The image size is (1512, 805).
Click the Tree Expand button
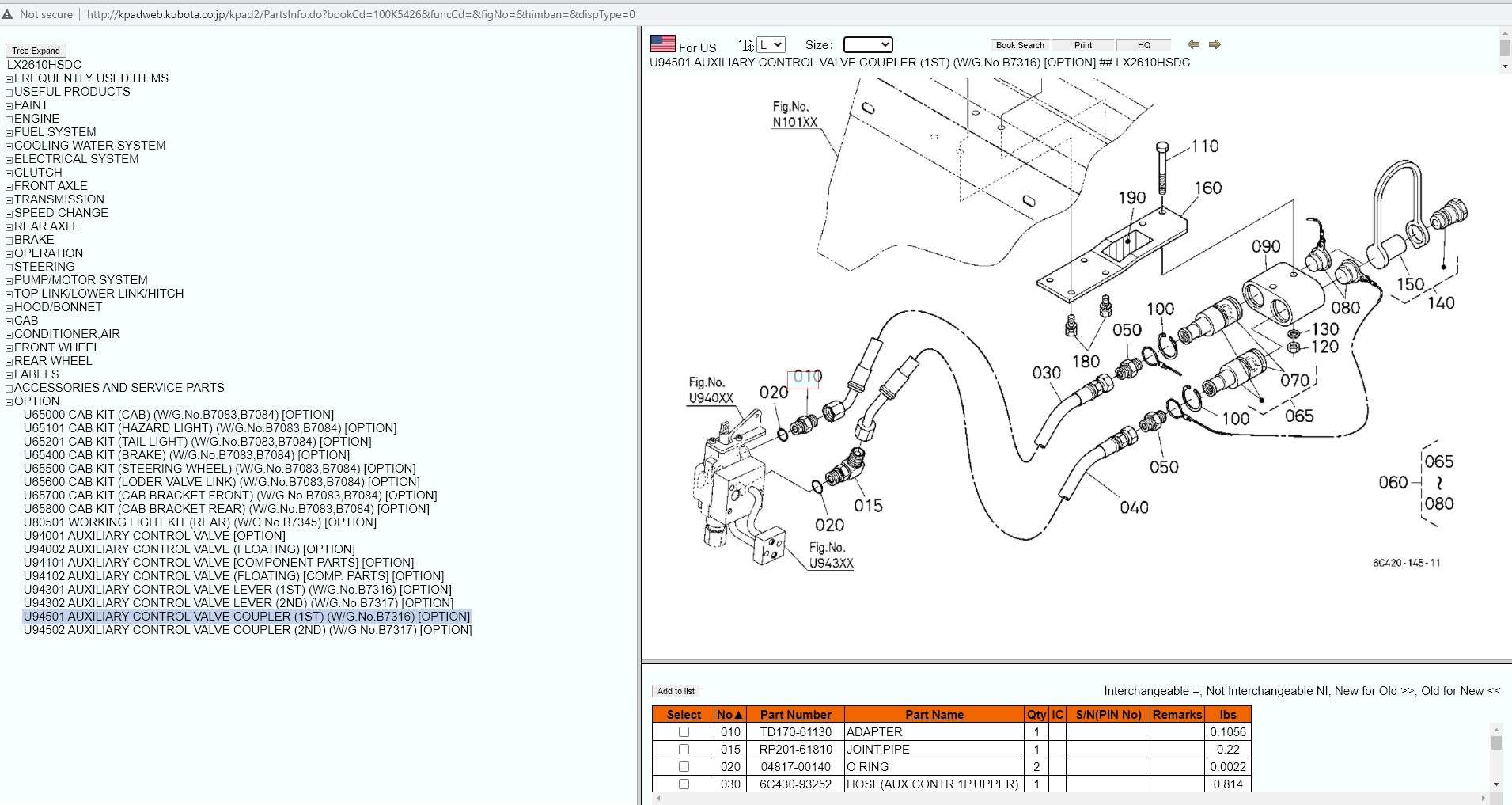tap(36, 51)
